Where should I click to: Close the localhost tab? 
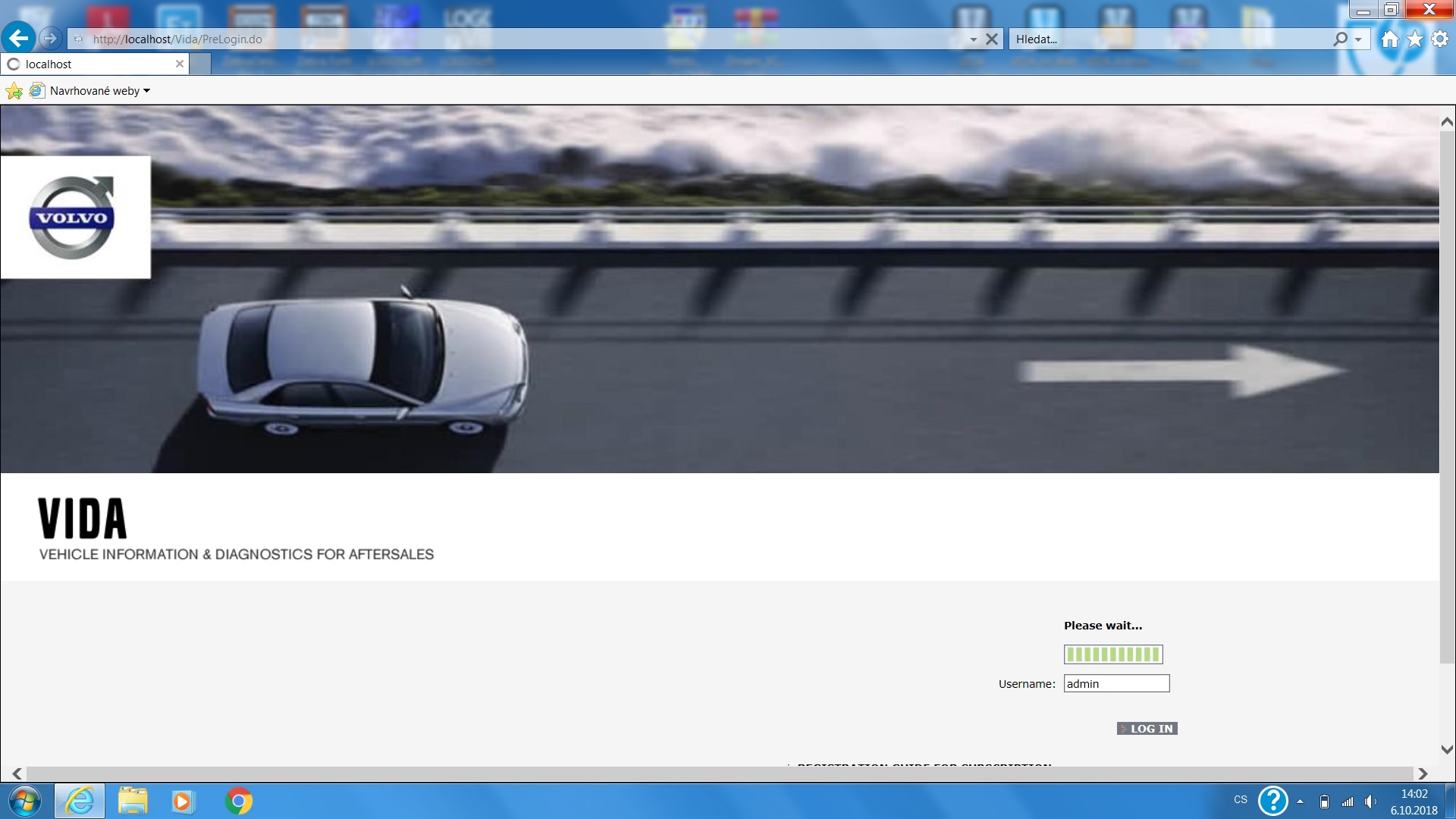(179, 64)
